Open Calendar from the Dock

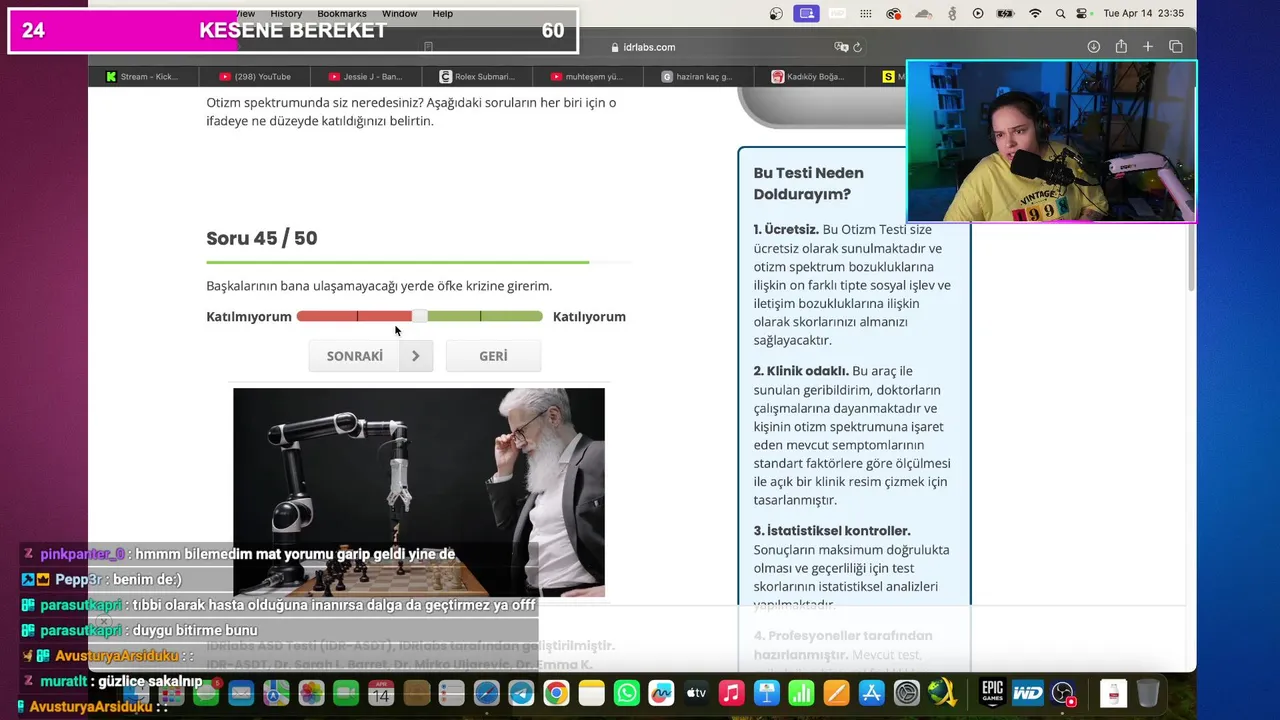click(381, 693)
